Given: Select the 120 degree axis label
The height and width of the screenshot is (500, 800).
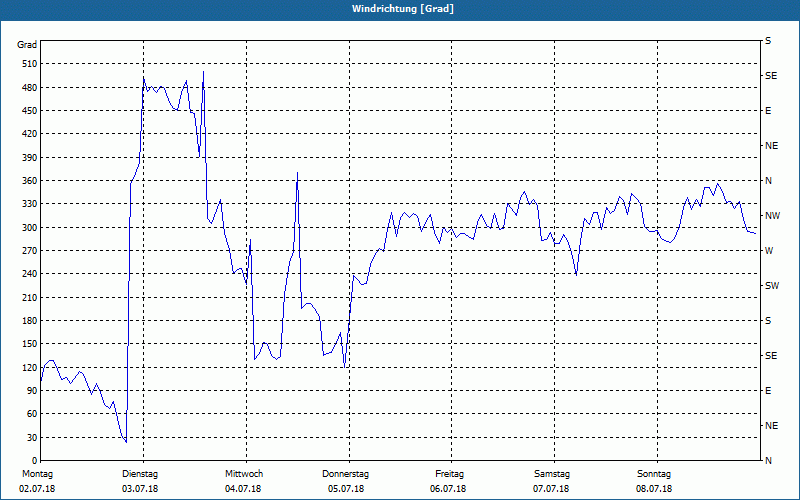Looking at the screenshot, I should 30,367.
